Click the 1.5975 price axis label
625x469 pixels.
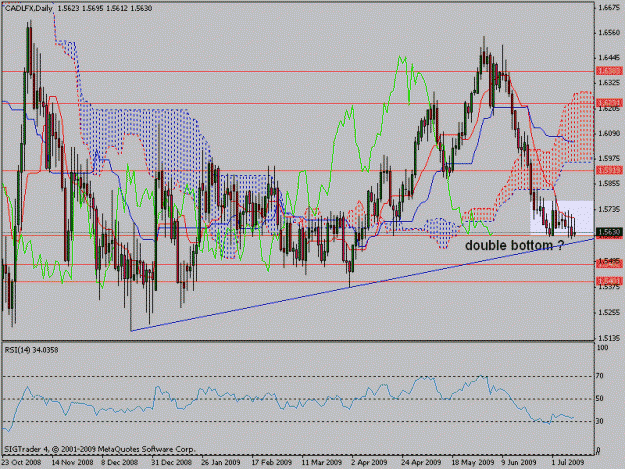(x=609, y=159)
